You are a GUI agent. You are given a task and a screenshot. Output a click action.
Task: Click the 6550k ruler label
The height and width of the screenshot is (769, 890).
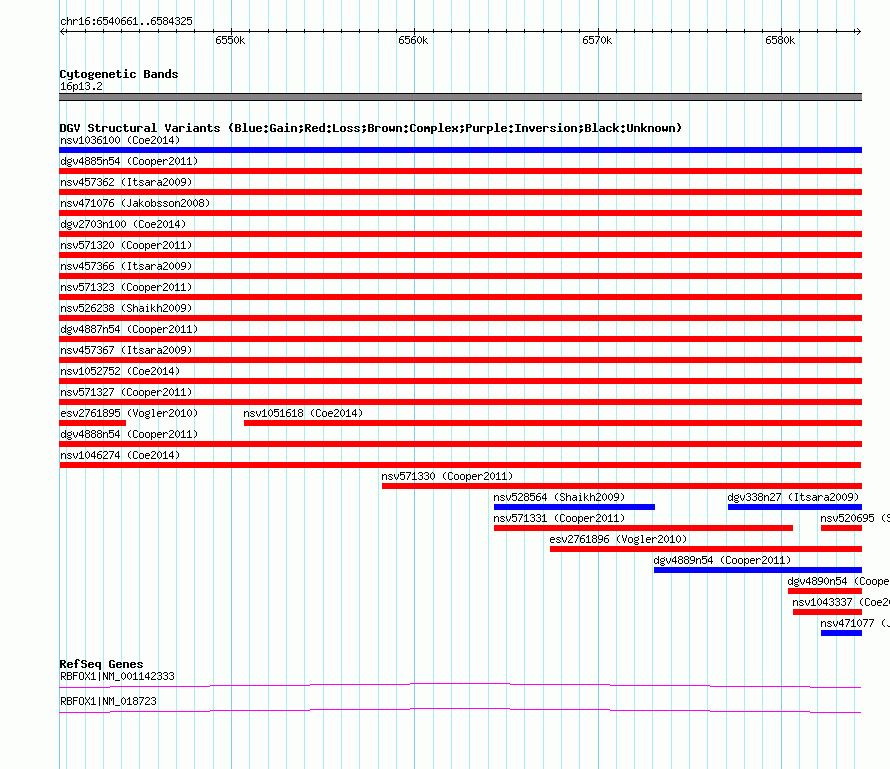click(230, 40)
